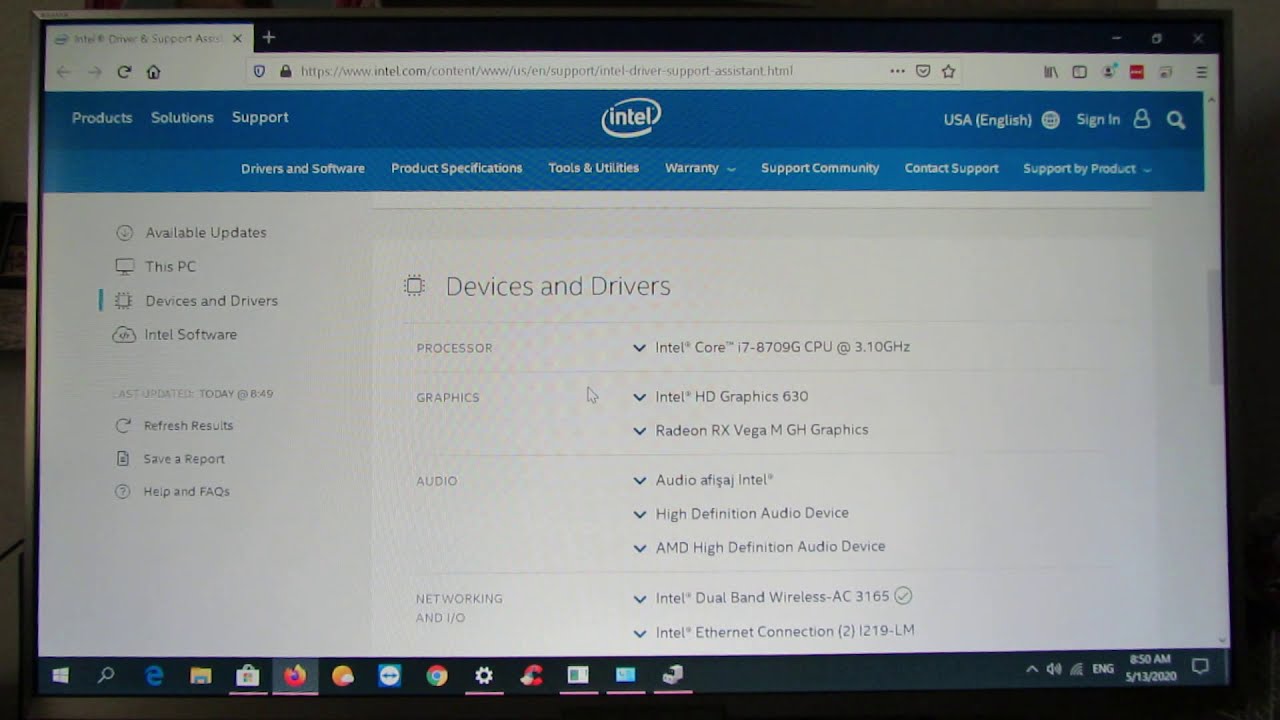
Task: Open This PC in the sidebar
Action: [156, 266]
